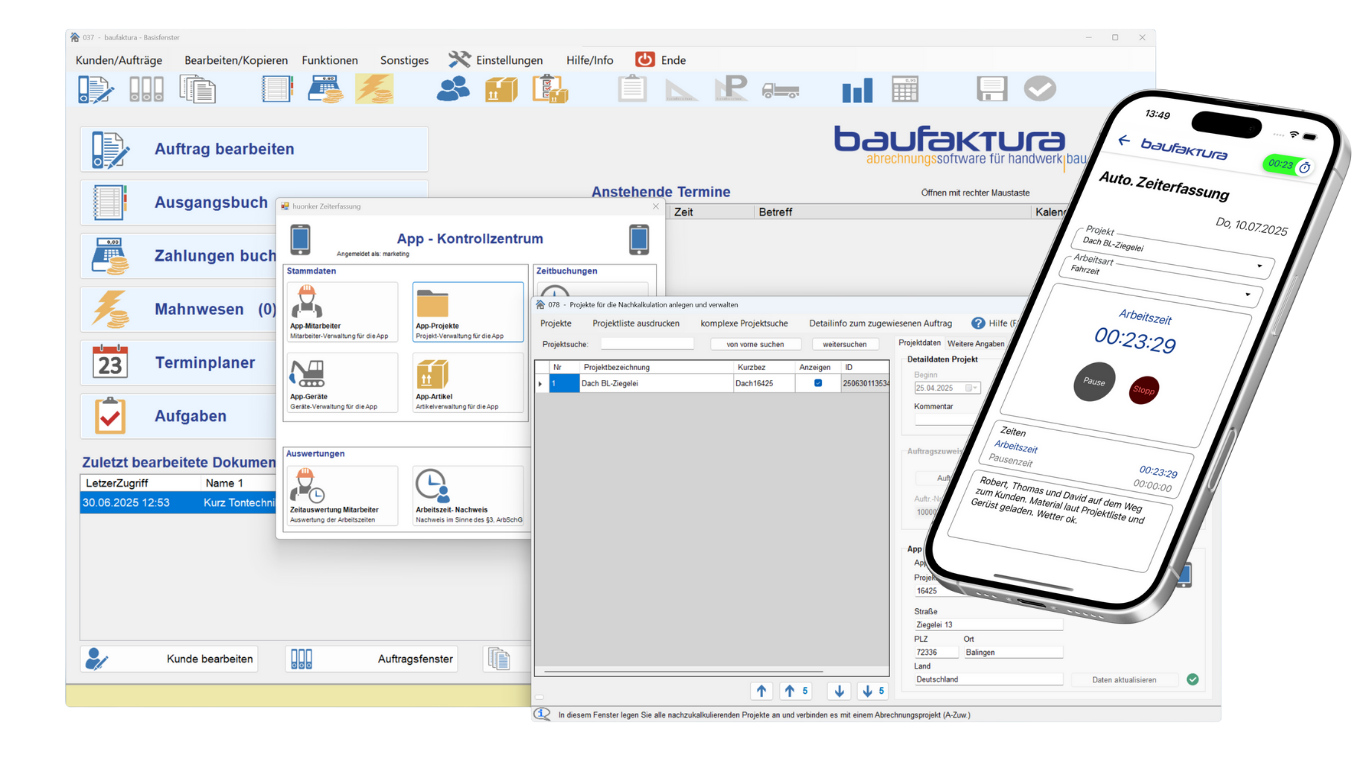Click the Straße field Ziegelei 13
The height and width of the screenshot is (768, 1366).
coord(988,624)
